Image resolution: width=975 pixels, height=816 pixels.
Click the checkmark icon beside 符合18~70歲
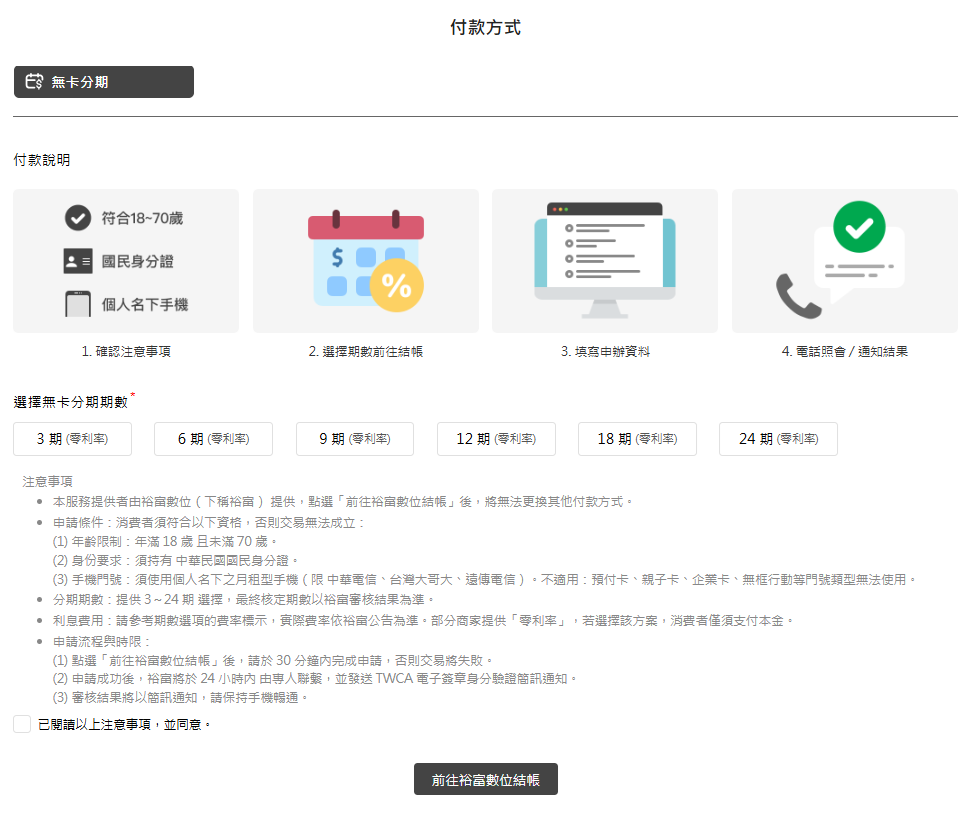tap(77, 218)
